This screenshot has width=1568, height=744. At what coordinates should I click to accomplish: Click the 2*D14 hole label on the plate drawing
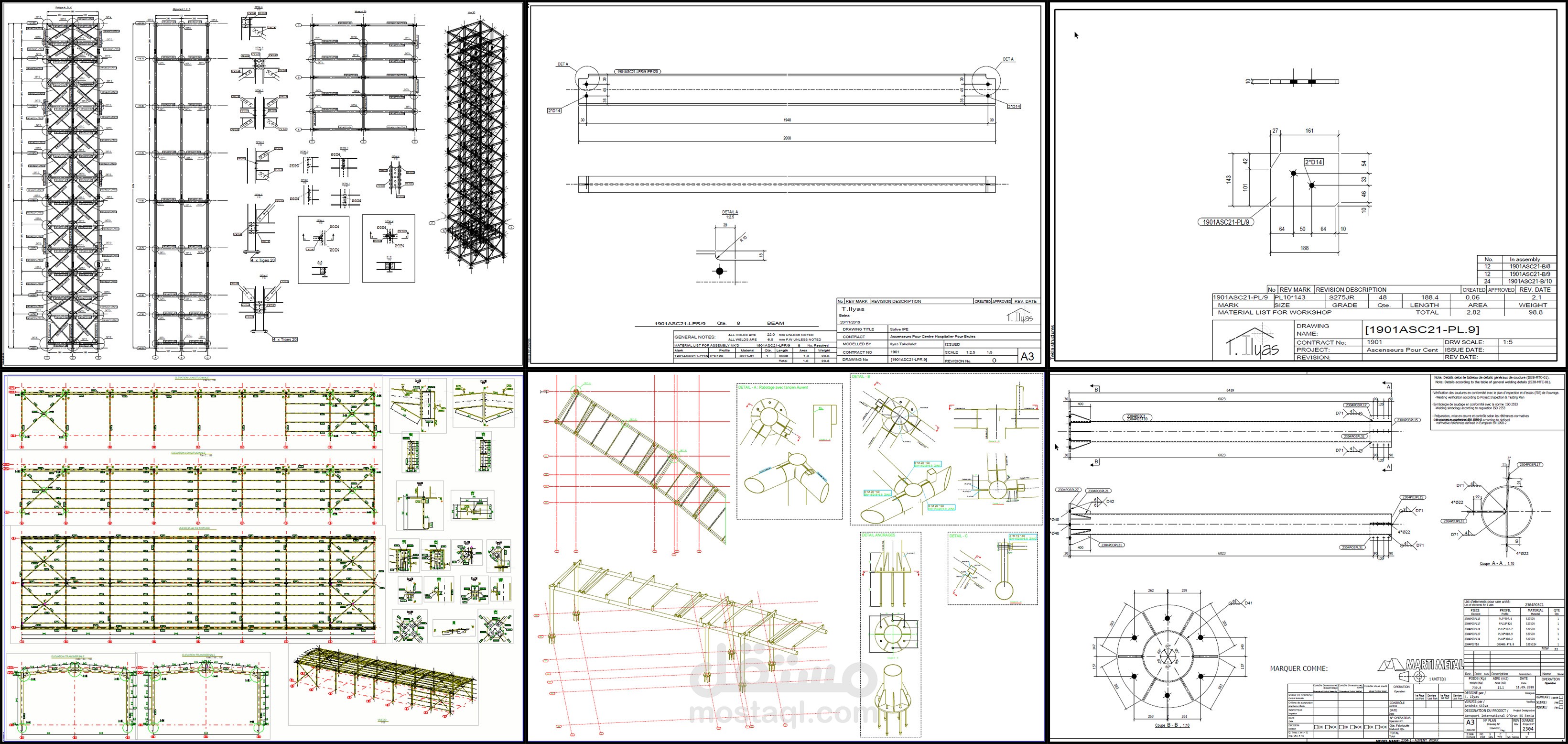(x=1313, y=162)
